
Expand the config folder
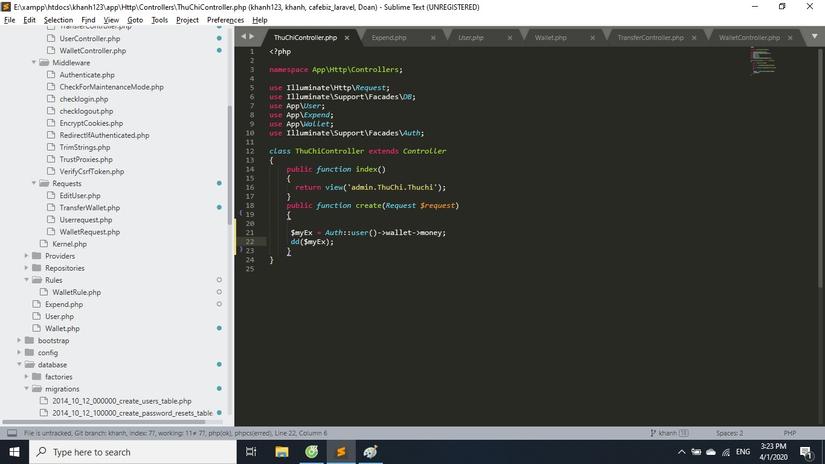[19, 352]
